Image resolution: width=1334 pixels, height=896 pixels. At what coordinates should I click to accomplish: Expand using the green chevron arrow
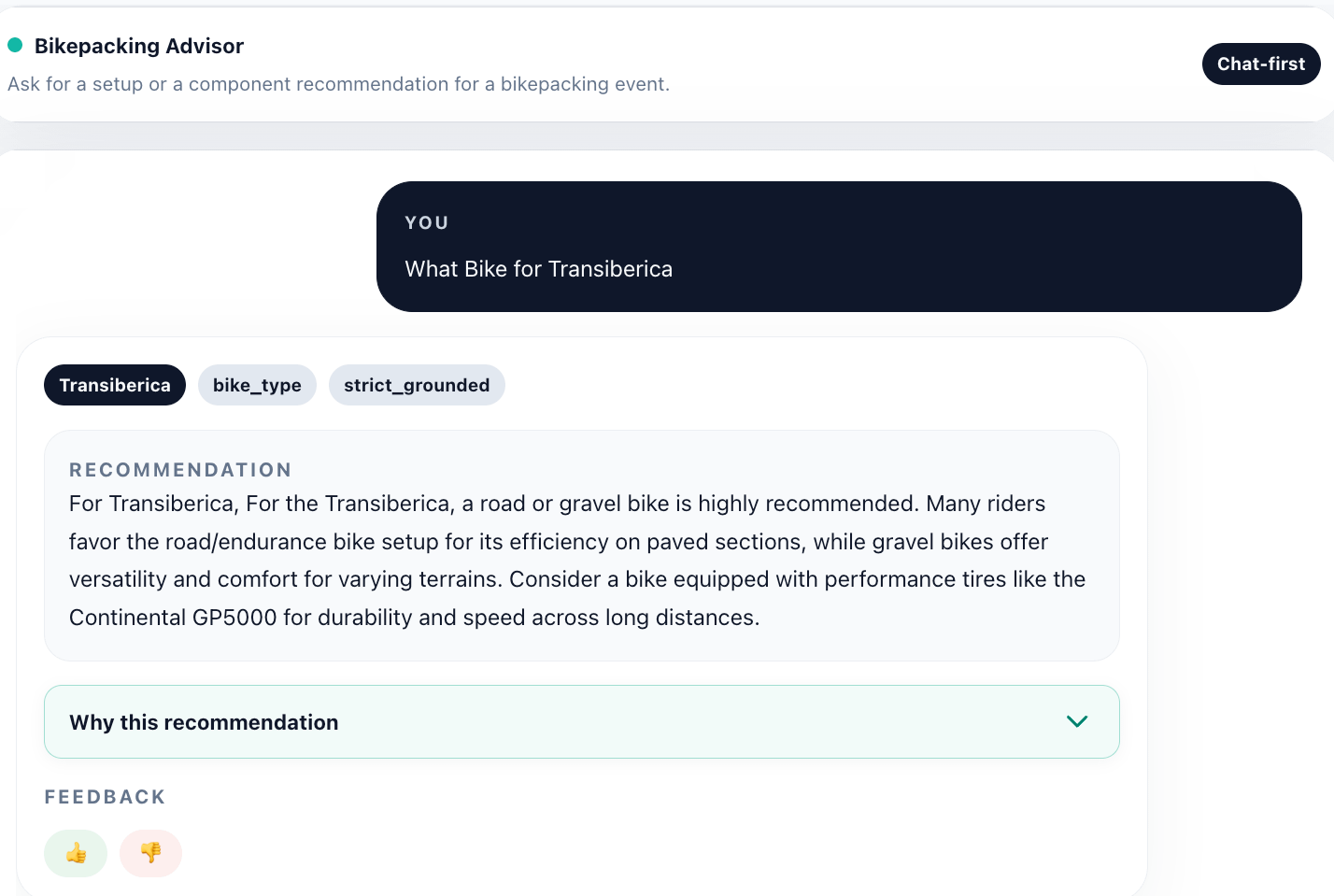click(1077, 721)
